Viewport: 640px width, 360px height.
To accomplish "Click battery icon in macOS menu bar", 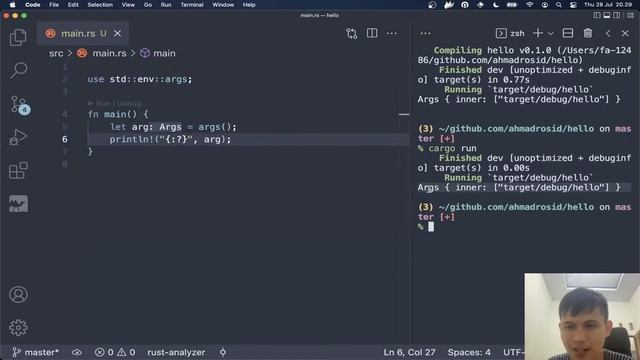I will [512, 5].
